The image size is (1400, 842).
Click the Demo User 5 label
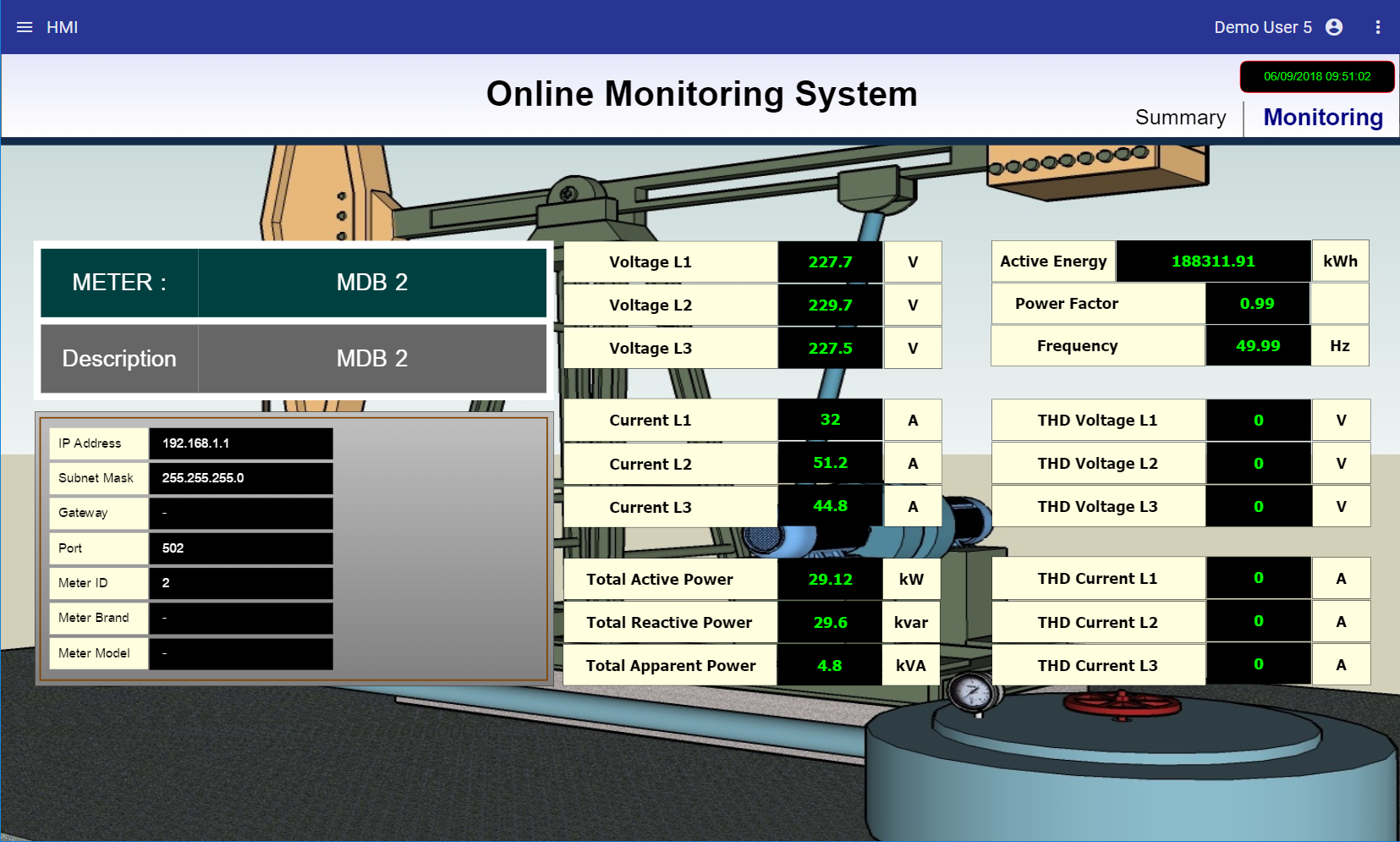pos(1262,27)
